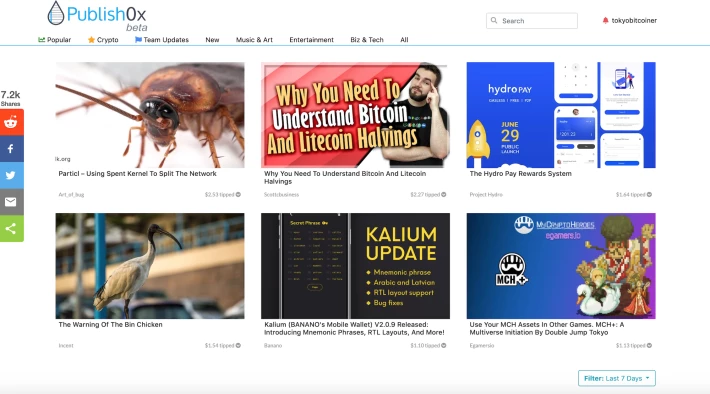This screenshot has width=710, height=394.
Task: Click tip icon on Kalium article
Action: tap(444, 345)
